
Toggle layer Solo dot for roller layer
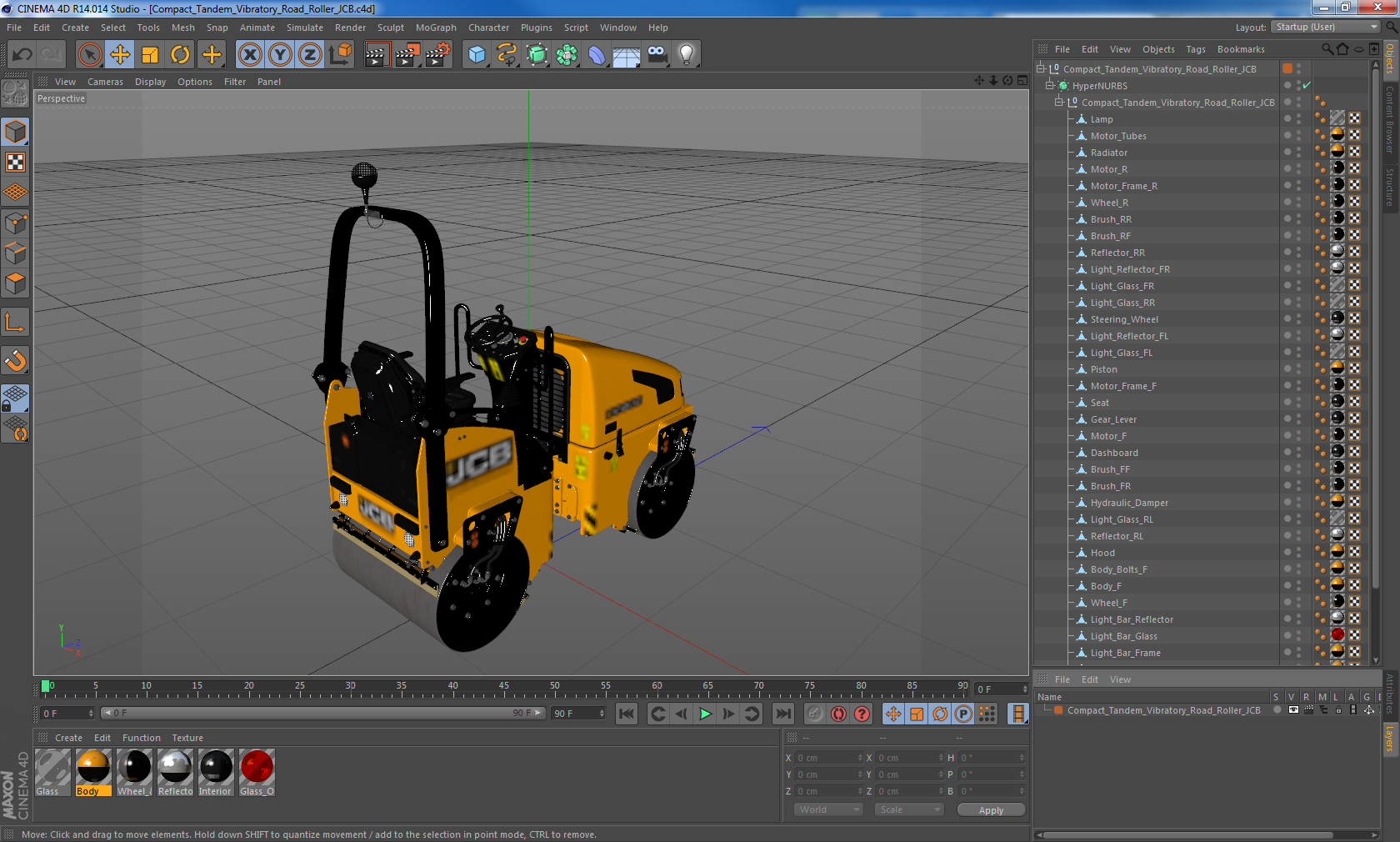1277,710
